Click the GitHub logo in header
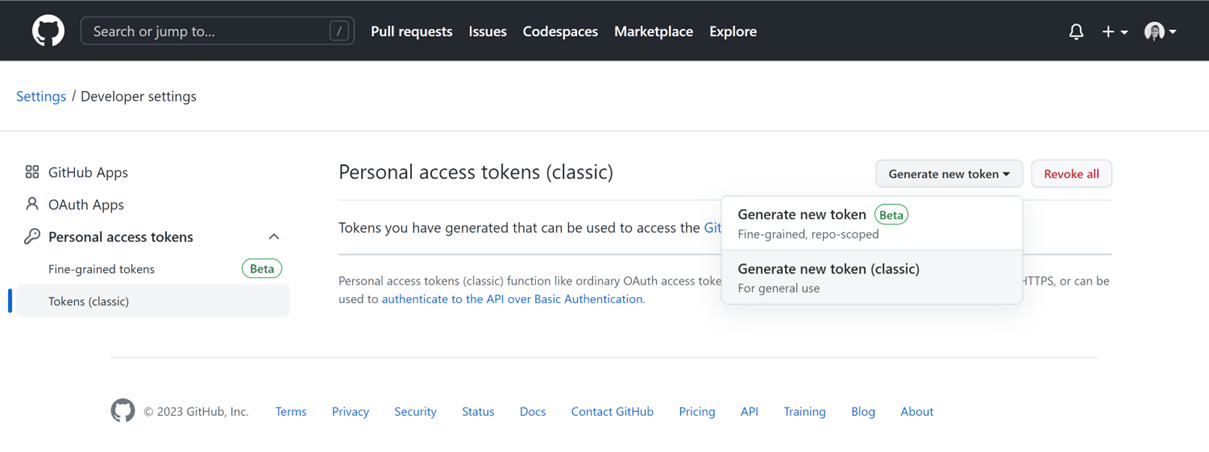Image resolution: width=1209 pixels, height=452 pixels. (x=48, y=31)
